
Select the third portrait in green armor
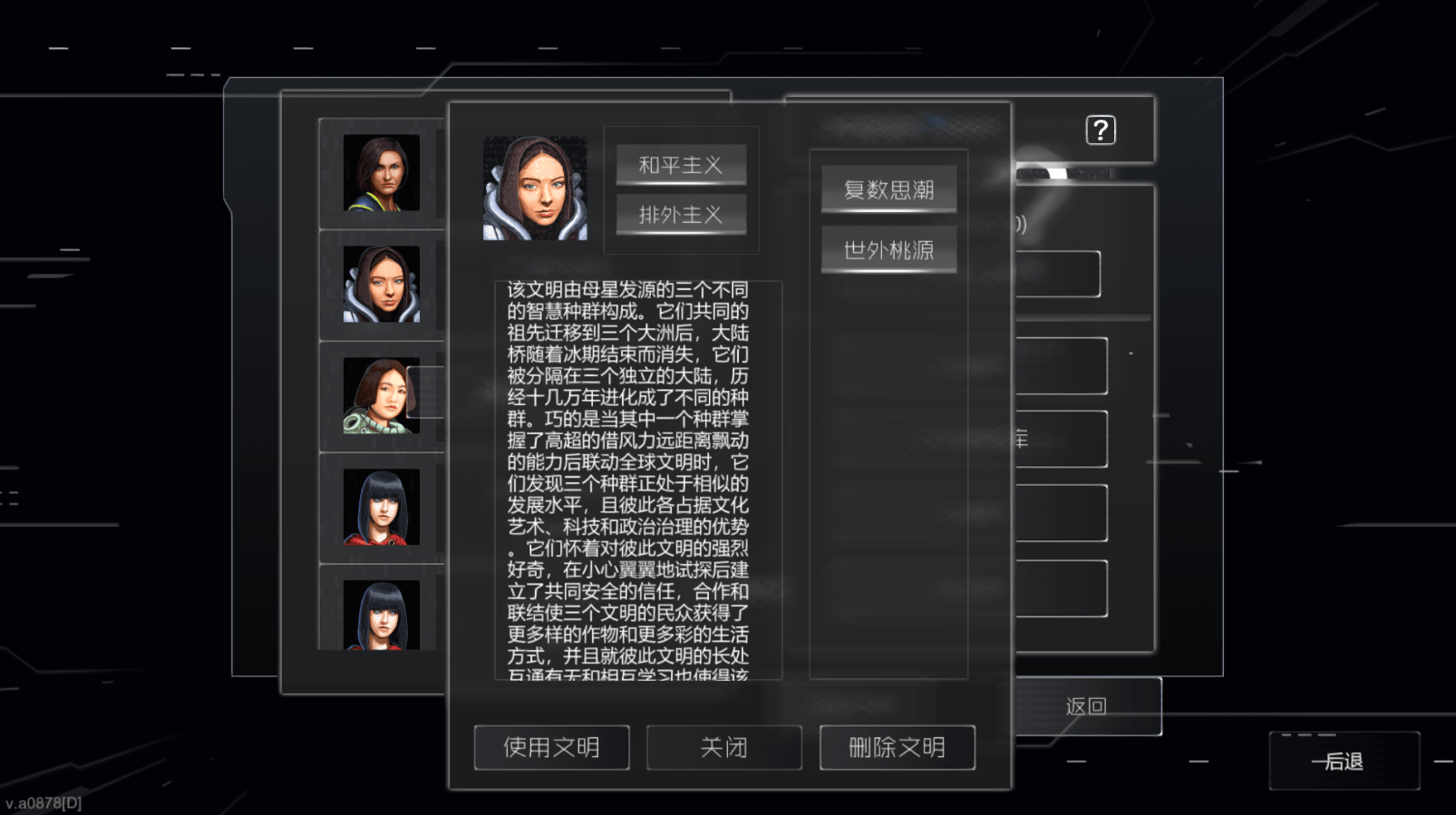382,395
